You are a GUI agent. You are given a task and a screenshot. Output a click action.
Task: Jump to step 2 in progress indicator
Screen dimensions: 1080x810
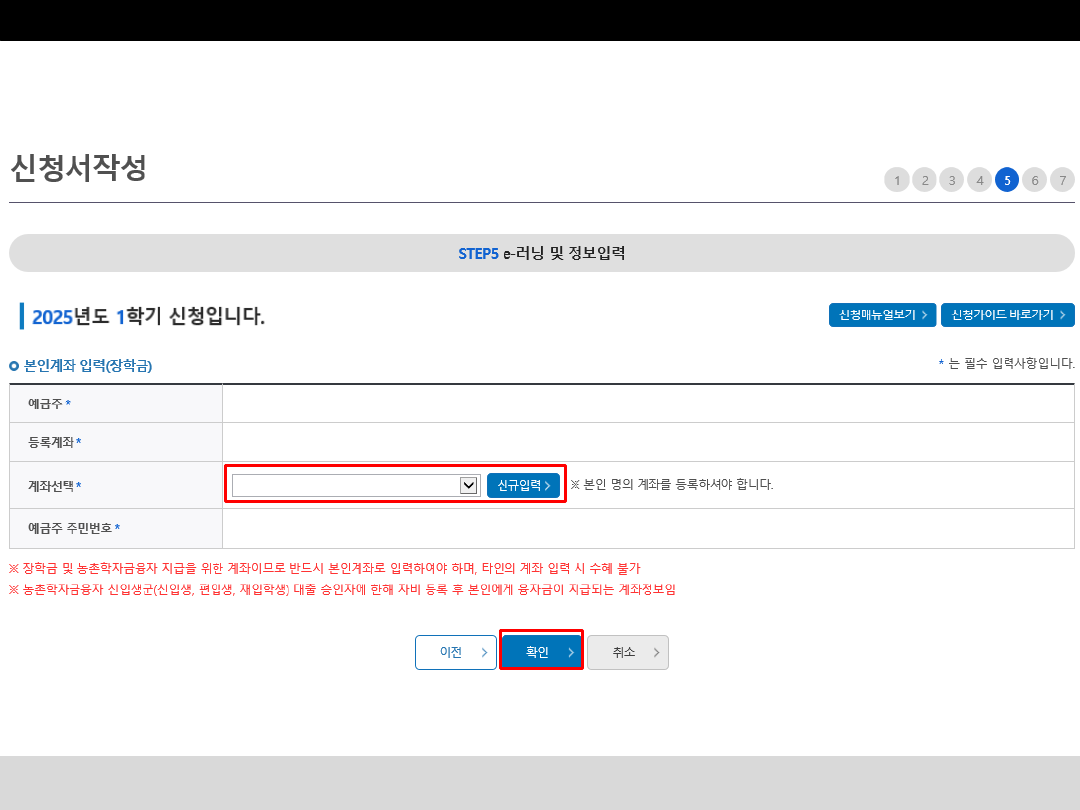point(925,180)
